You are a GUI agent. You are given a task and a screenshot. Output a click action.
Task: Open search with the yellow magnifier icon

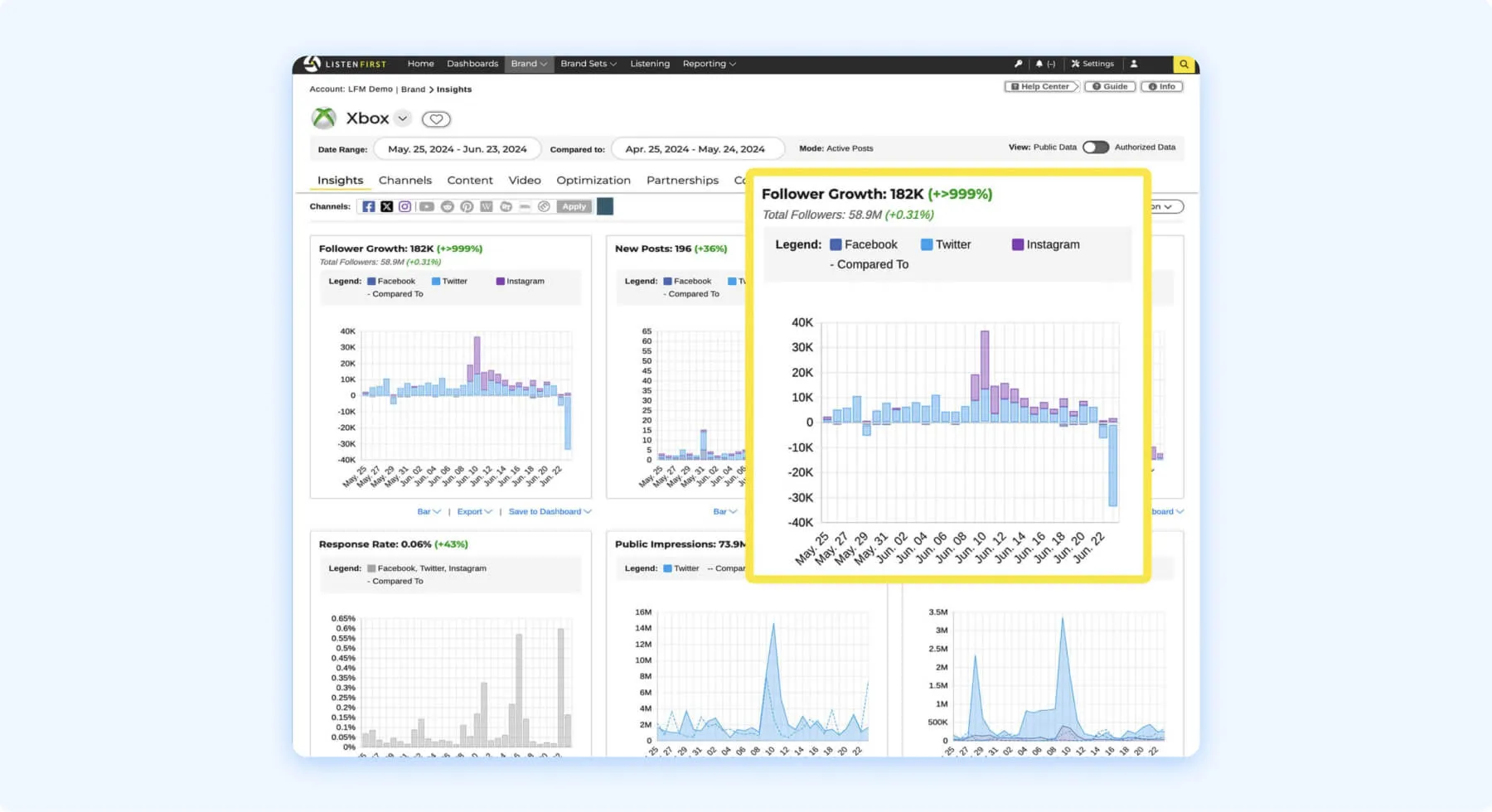click(x=1184, y=64)
